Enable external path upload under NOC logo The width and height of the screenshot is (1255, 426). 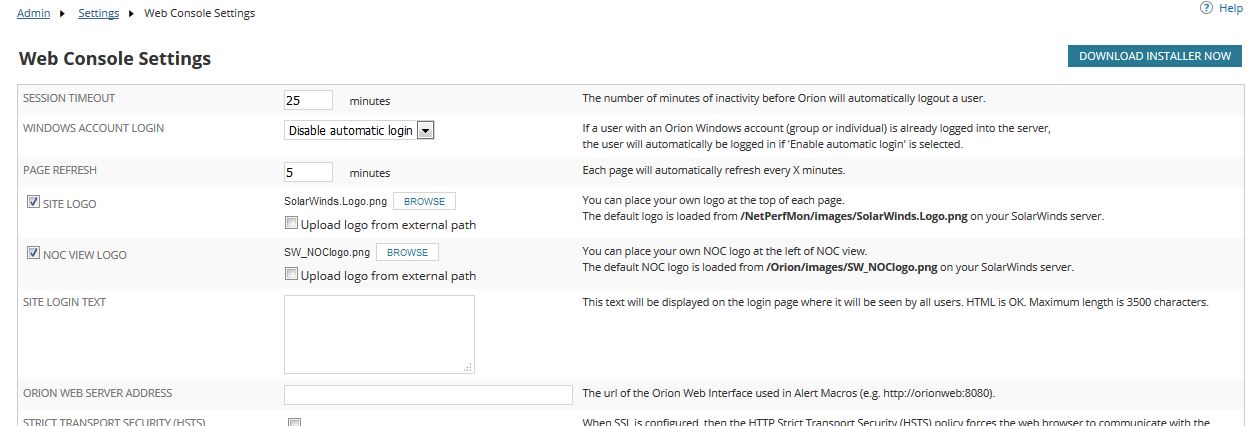(x=291, y=274)
